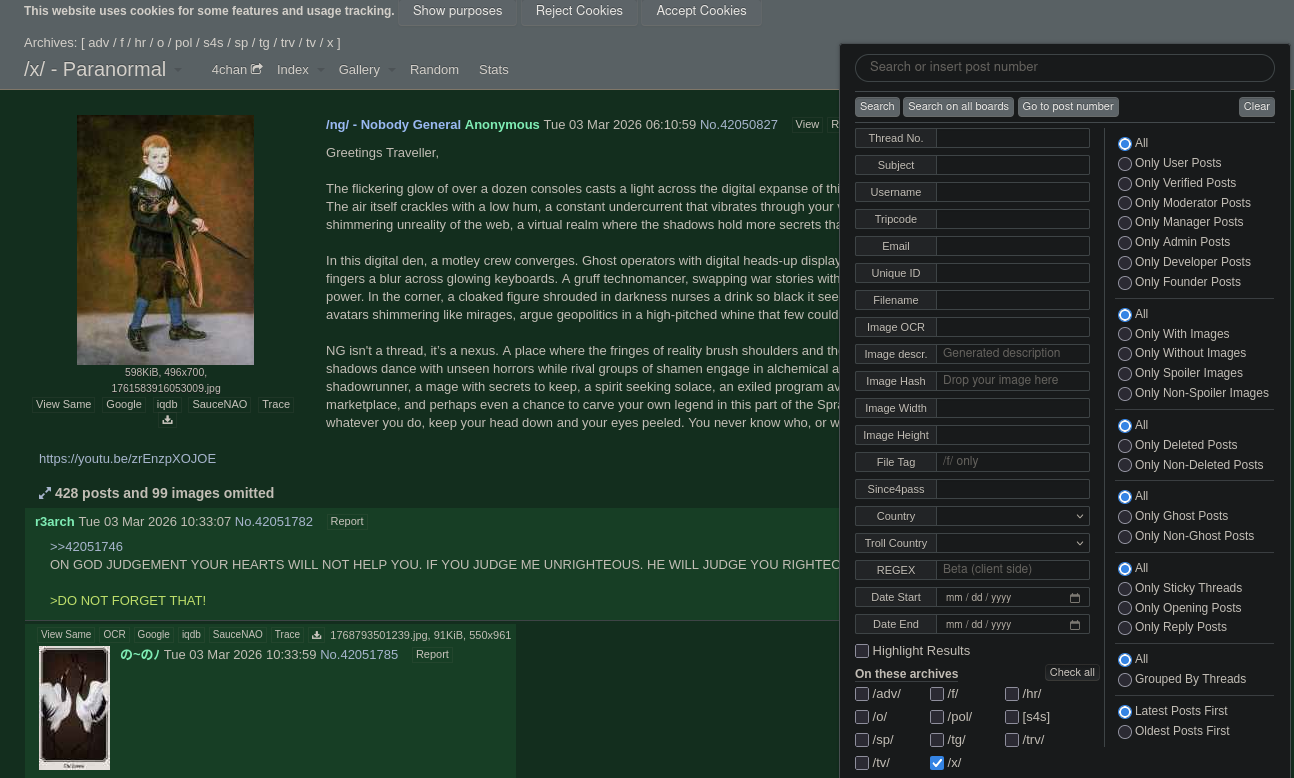
Task: Select Only Opening Posts option
Action: (x=1125, y=609)
